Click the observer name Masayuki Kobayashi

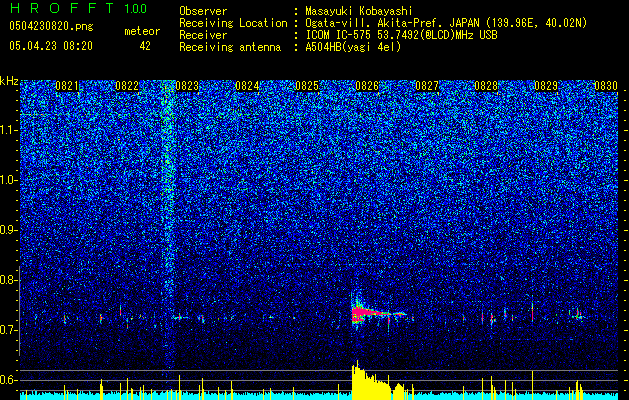(358, 11)
